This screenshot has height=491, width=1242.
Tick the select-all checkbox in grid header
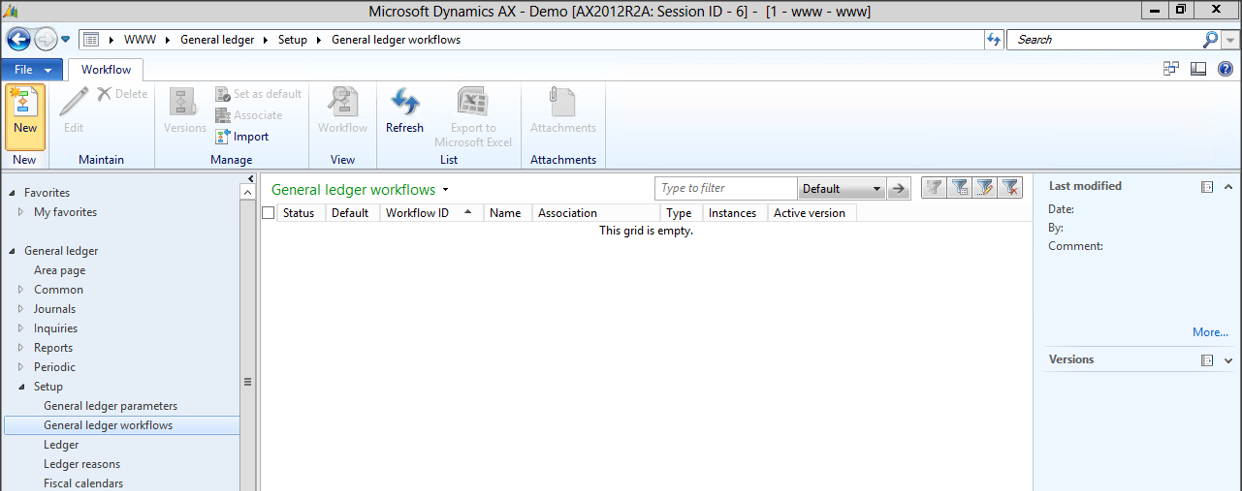pyautogui.click(x=268, y=213)
